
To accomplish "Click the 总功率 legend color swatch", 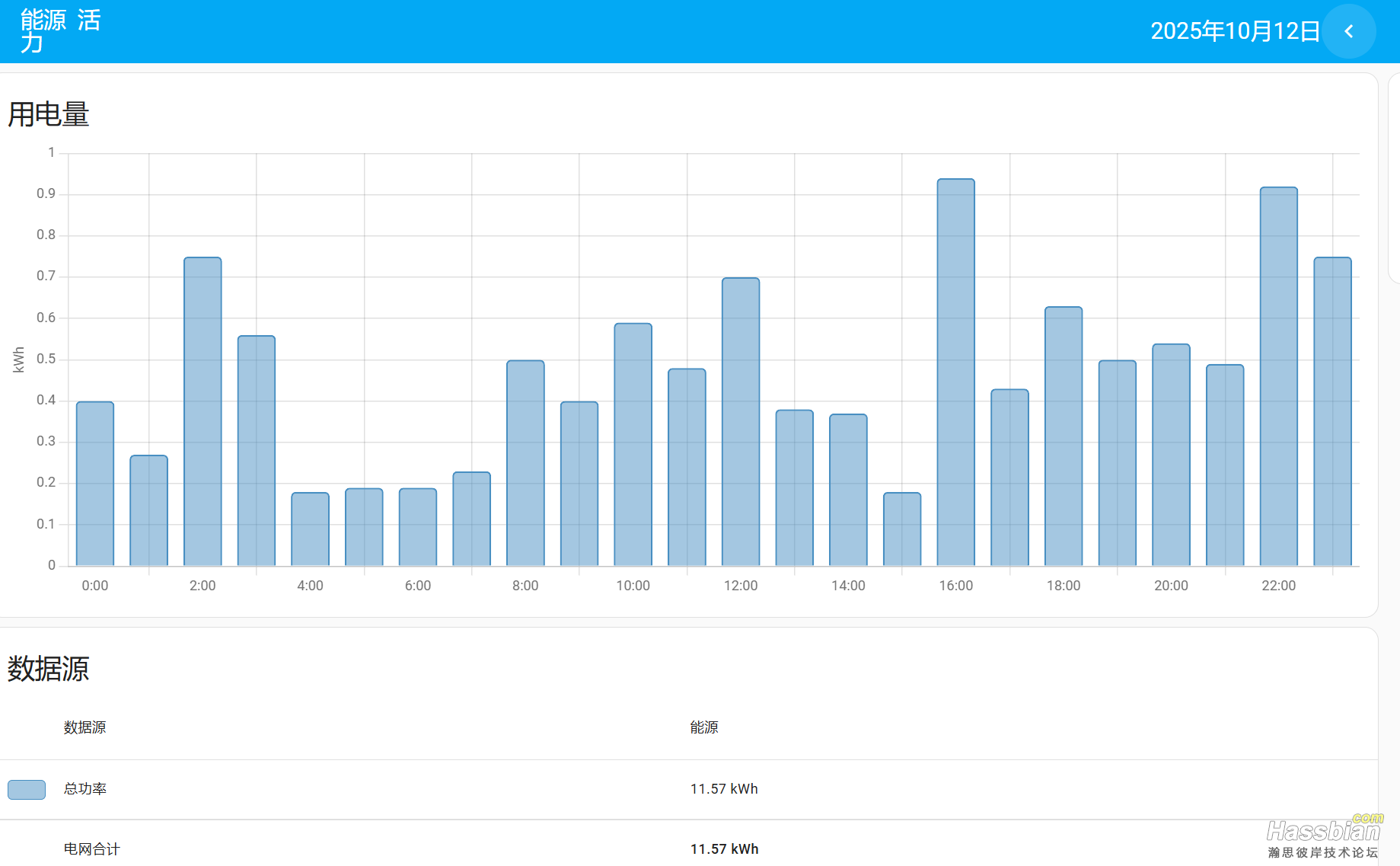I will [x=27, y=789].
